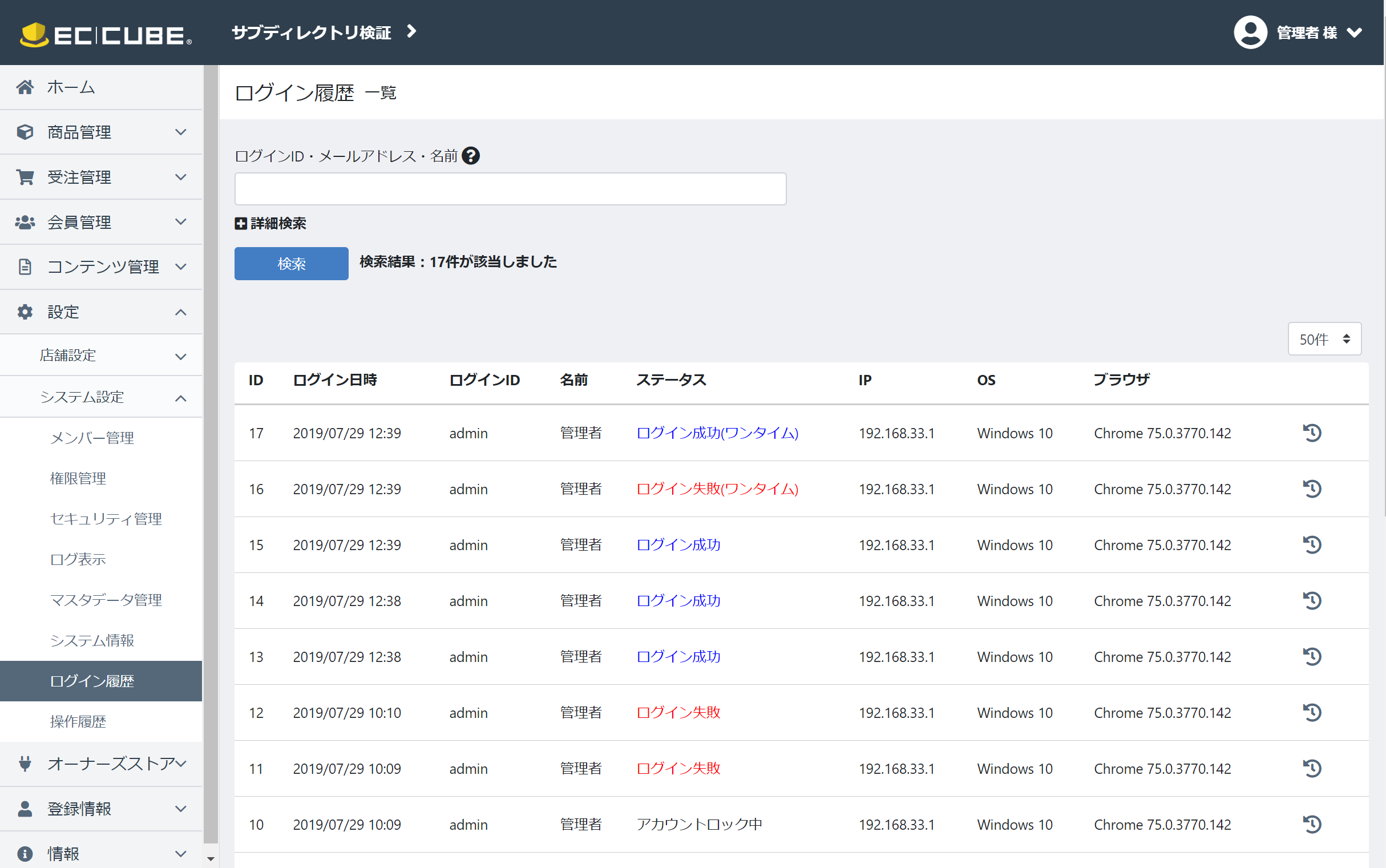The width and height of the screenshot is (1386, 868).
Task: Click the home icon in sidebar
Action: coord(25,87)
